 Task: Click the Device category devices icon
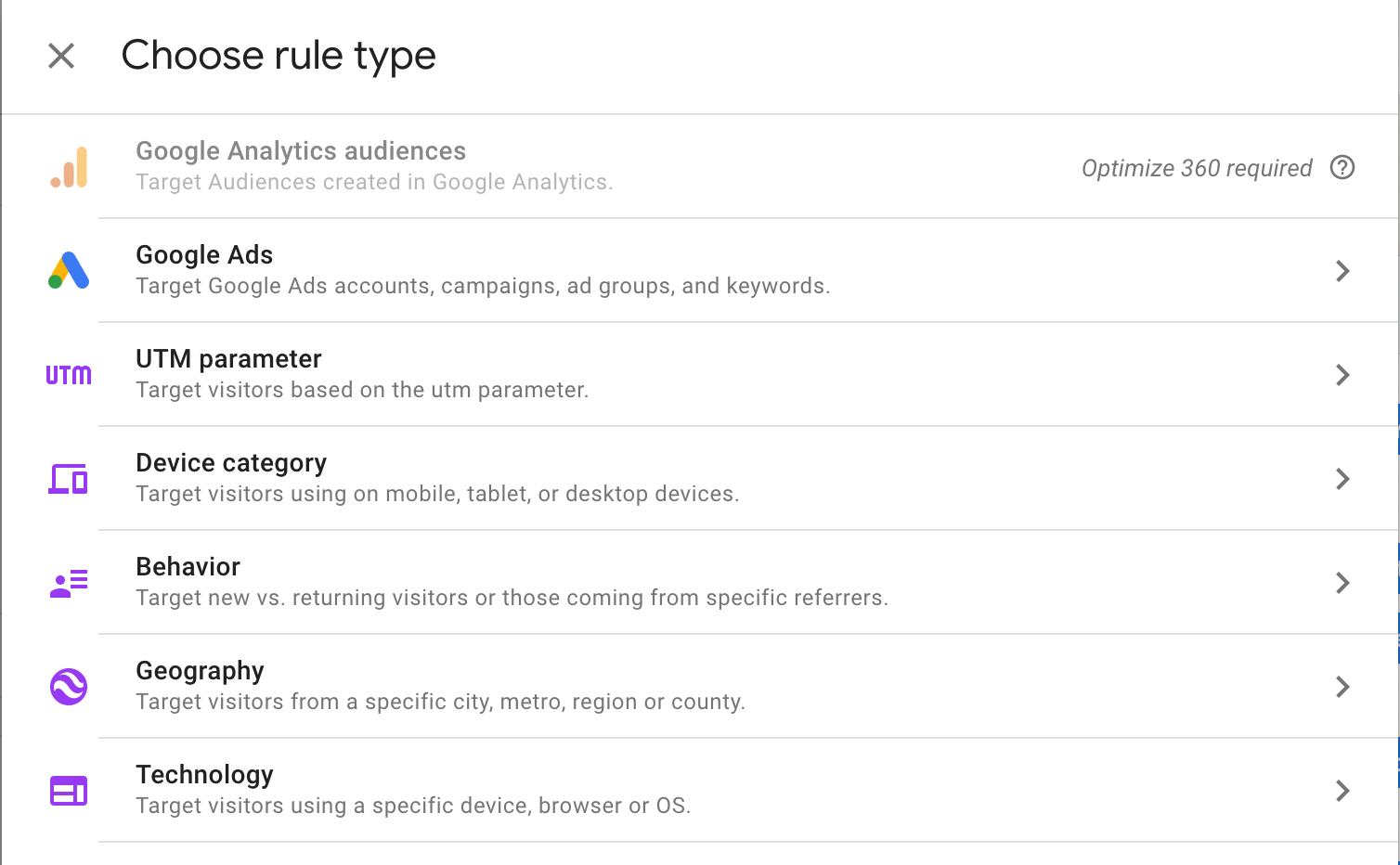click(x=69, y=479)
